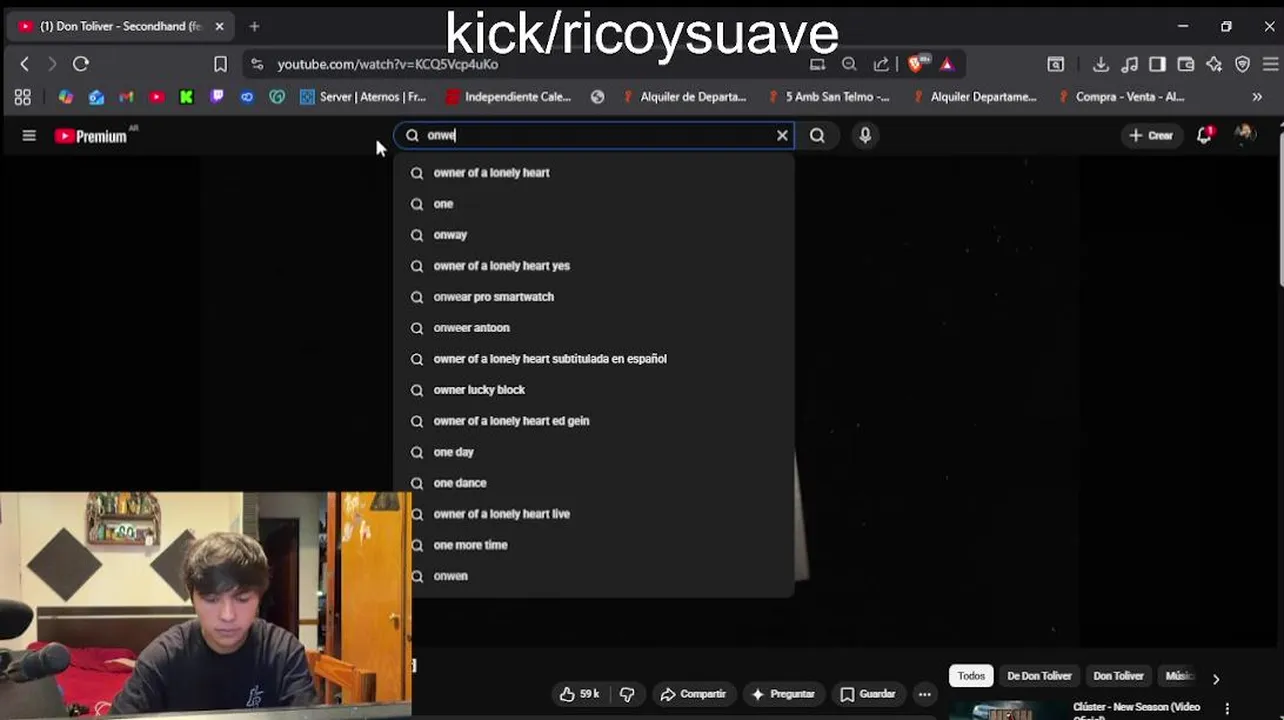
Task: Open the YouTube guide hamburger menu
Action: (x=29, y=136)
